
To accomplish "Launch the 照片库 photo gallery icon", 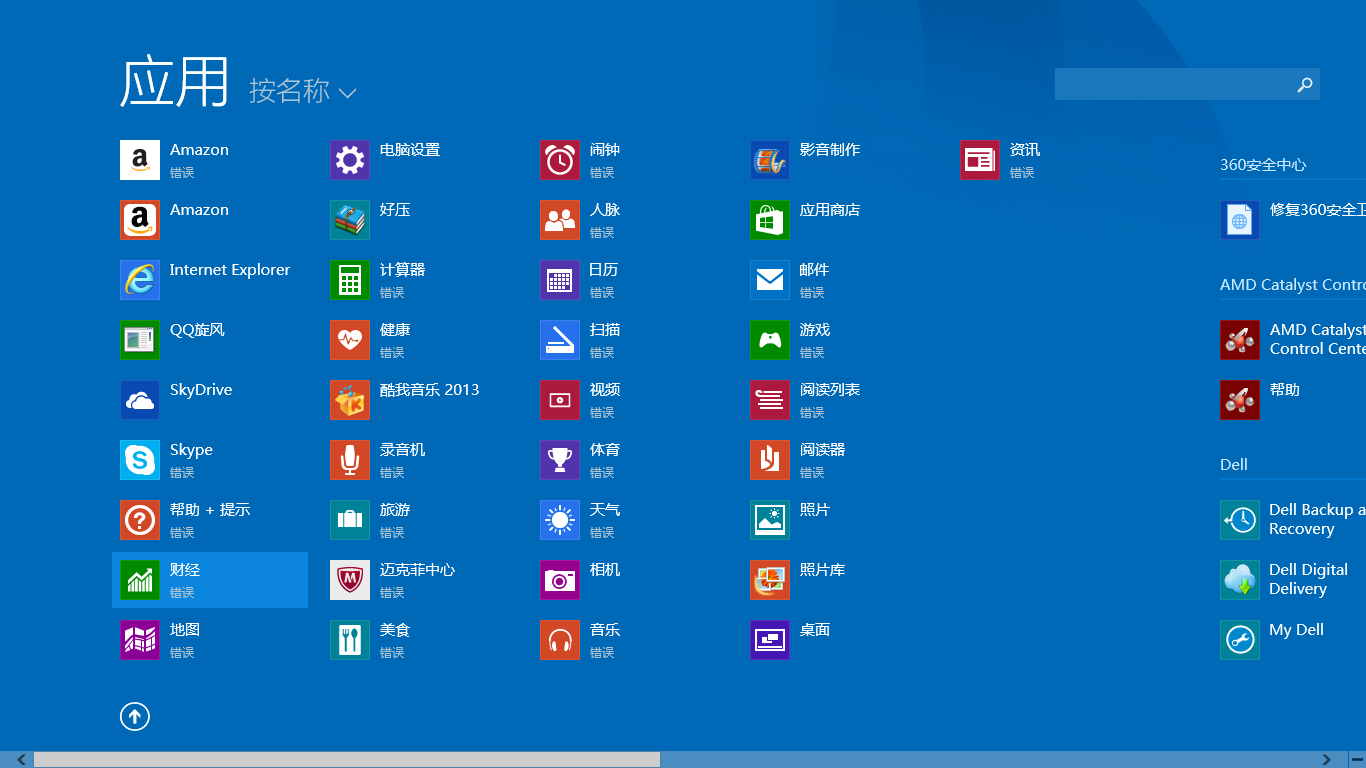I will pos(770,580).
